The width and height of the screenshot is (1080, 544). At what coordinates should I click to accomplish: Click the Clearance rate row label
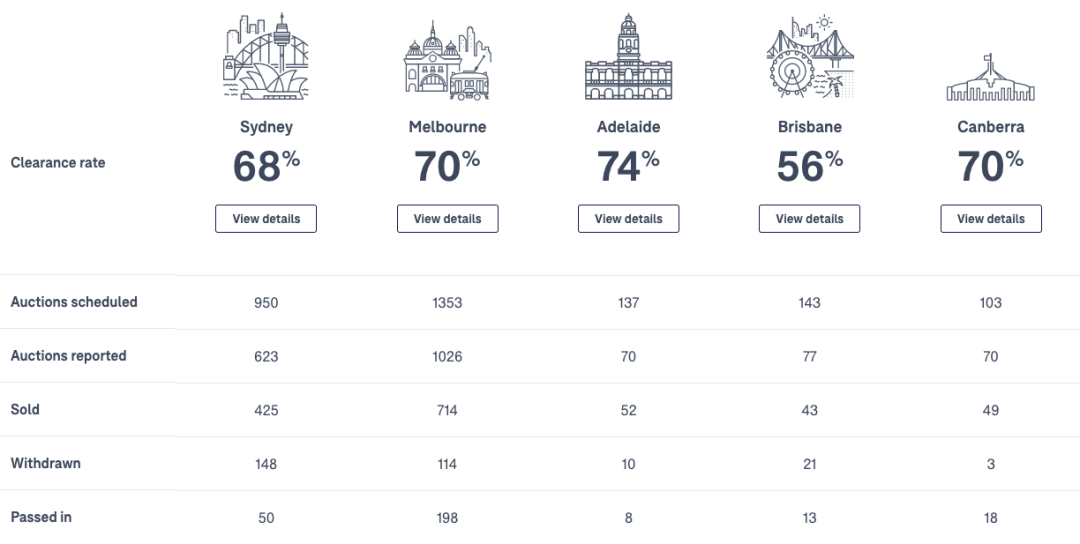[x=58, y=163]
